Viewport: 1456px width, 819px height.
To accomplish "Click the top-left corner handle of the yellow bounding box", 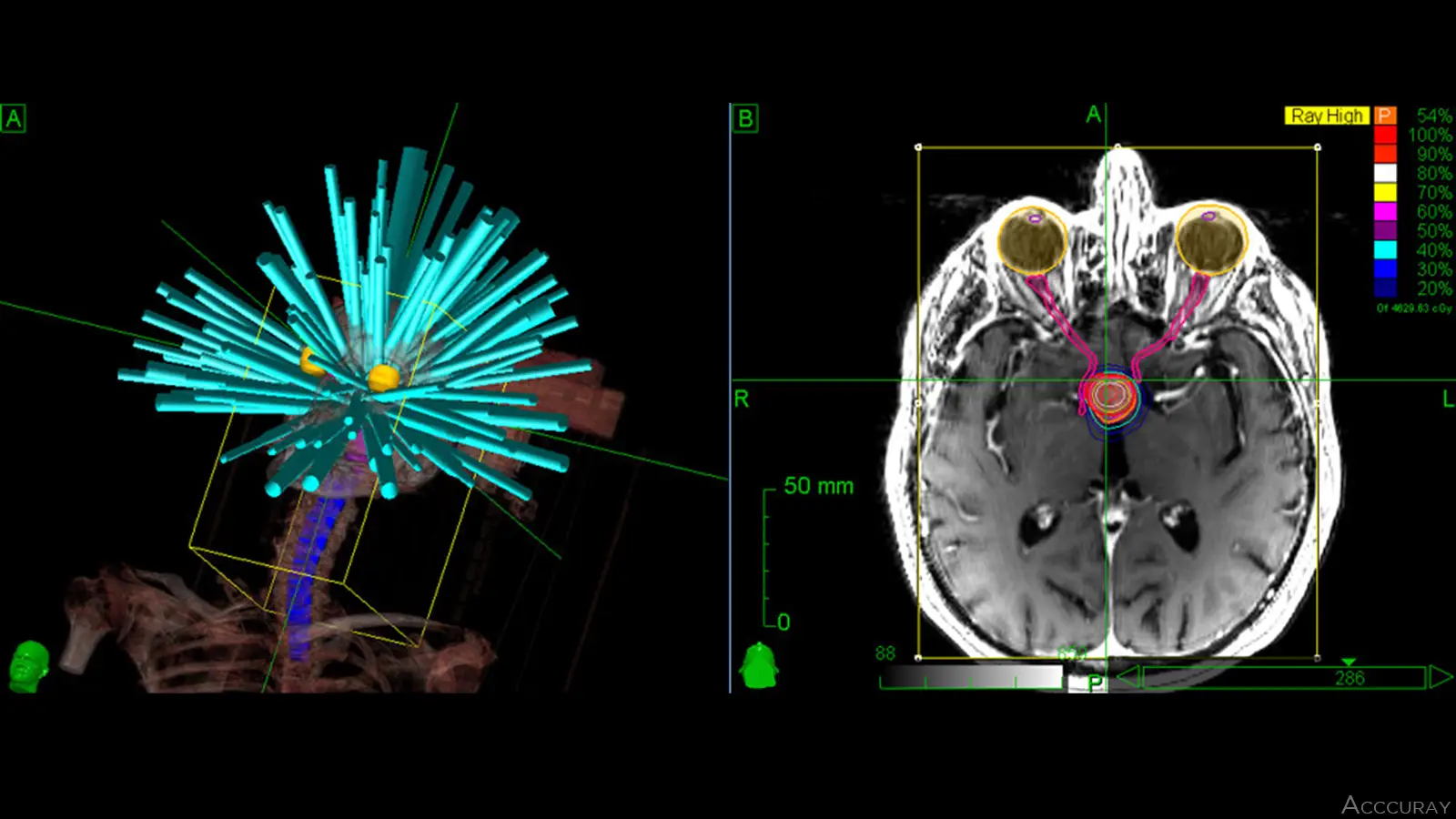I will 918,147.
